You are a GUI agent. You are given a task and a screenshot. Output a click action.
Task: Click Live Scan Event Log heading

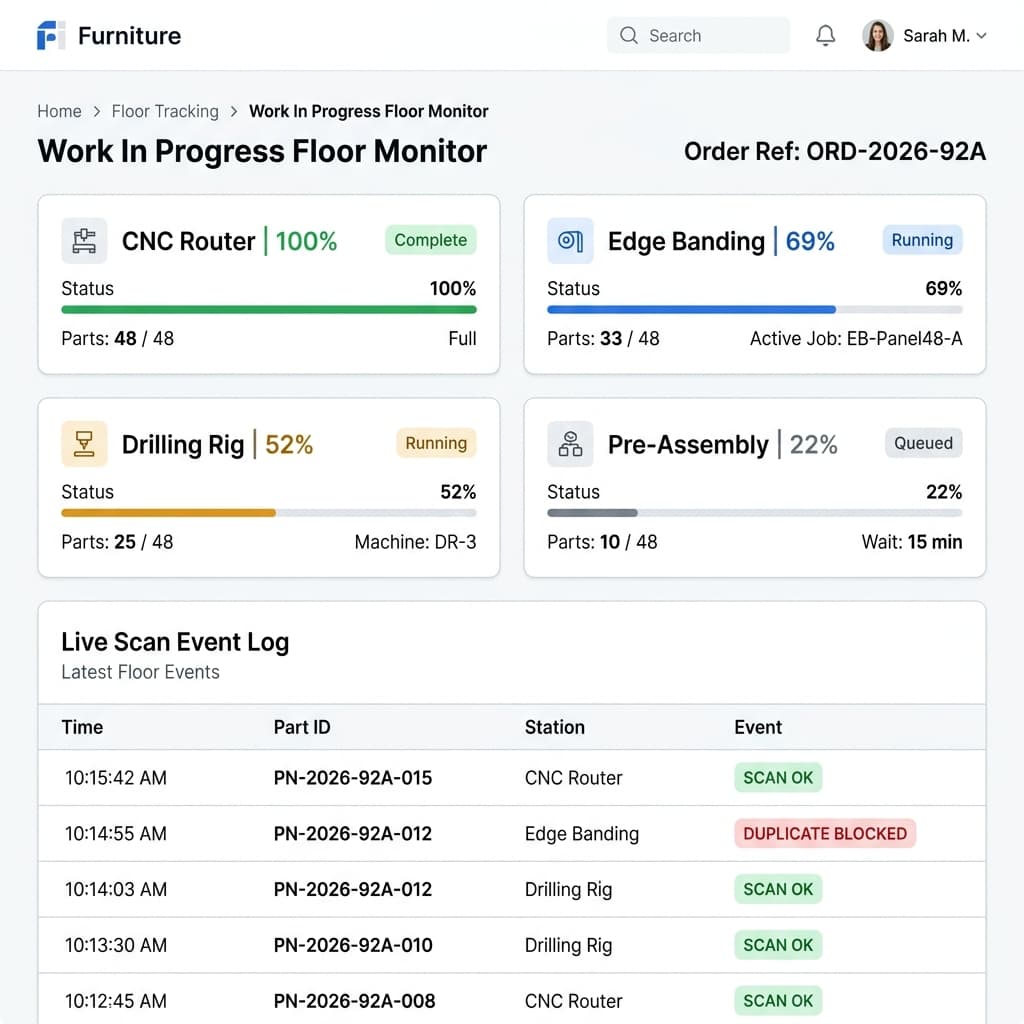(175, 642)
